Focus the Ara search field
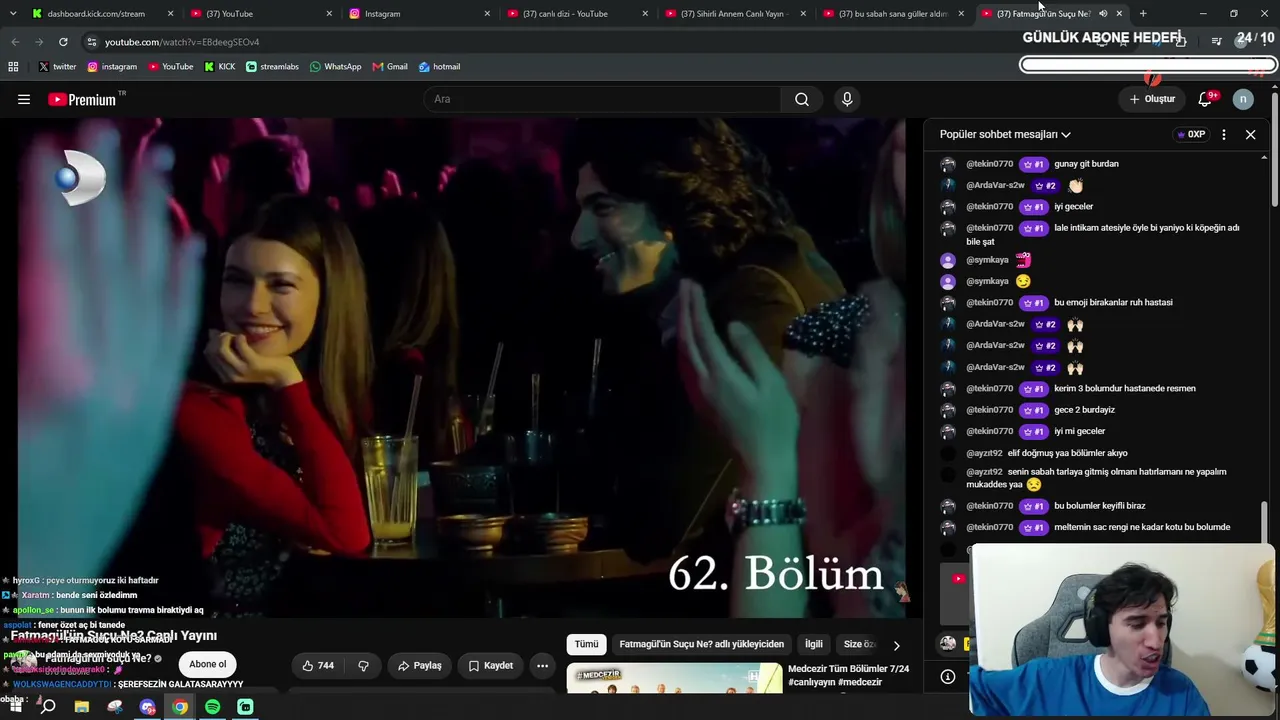Image resolution: width=1280 pixels, height=720 pixels. click(x=602, y=99)
